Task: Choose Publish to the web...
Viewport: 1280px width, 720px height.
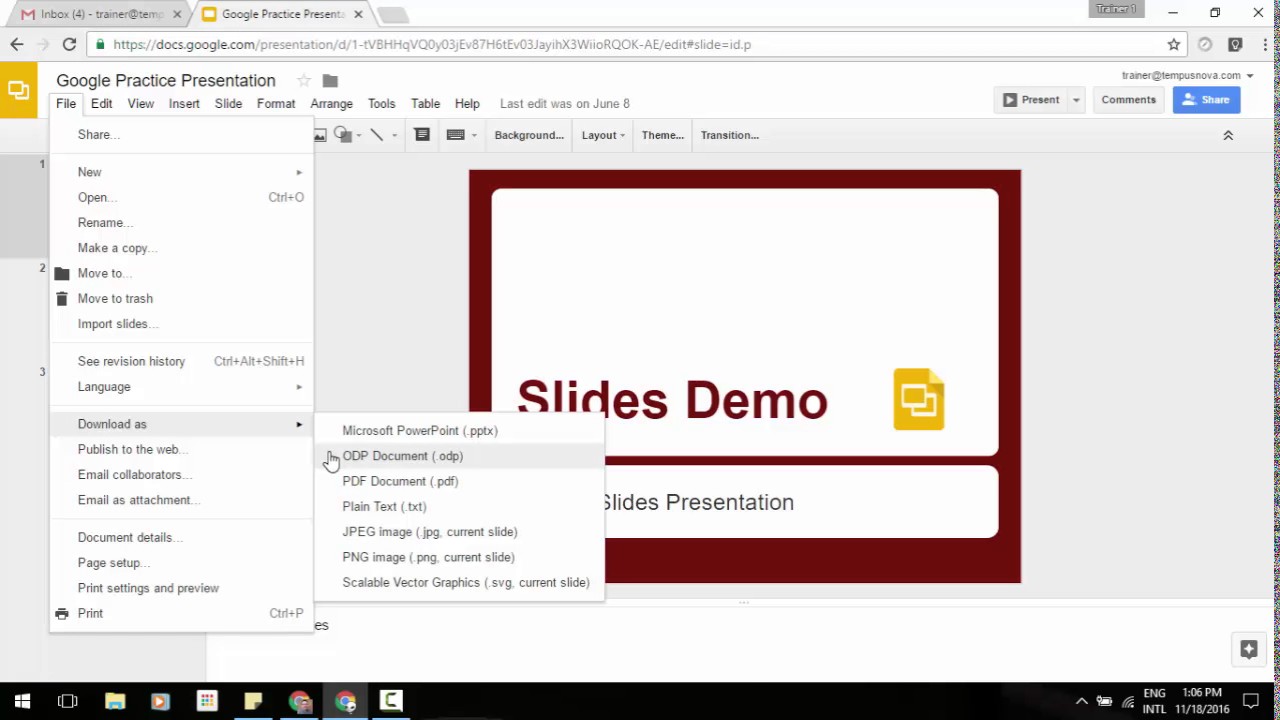Action: tap(180, 450)
